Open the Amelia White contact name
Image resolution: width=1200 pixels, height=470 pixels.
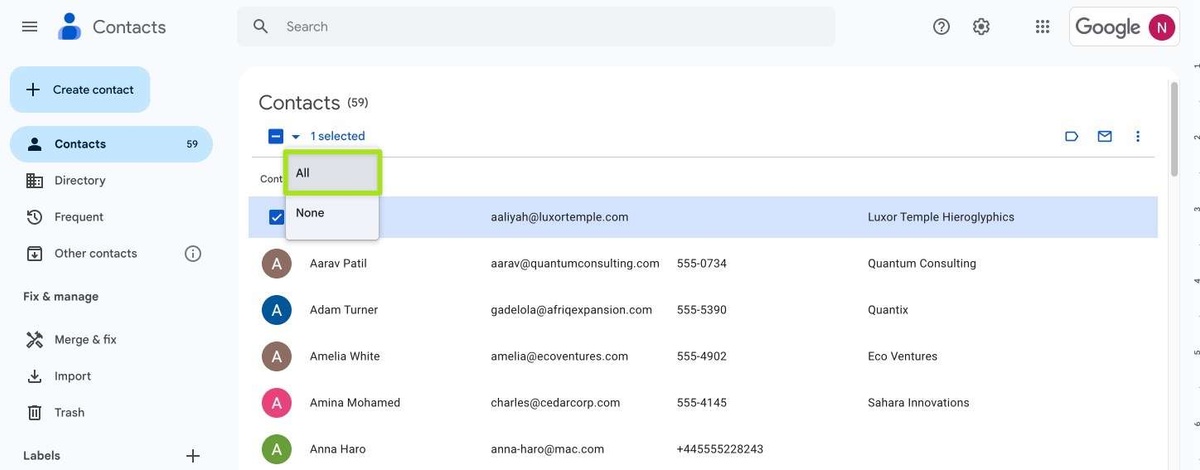pyautogui.click(x=345, y=356)
